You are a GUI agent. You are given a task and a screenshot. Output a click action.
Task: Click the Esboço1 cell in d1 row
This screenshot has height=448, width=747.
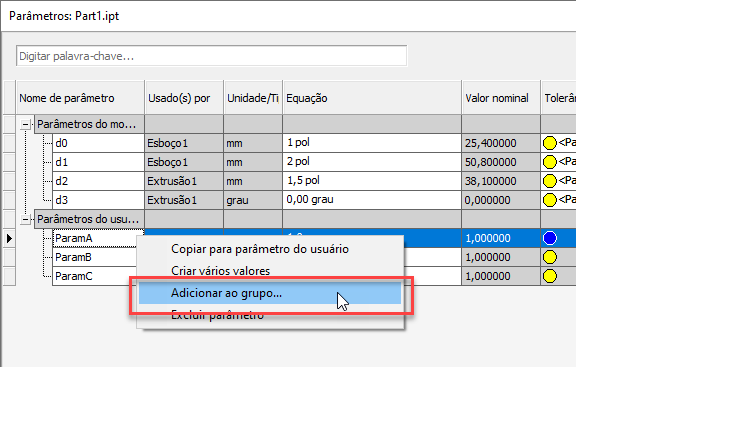[184, 162]
